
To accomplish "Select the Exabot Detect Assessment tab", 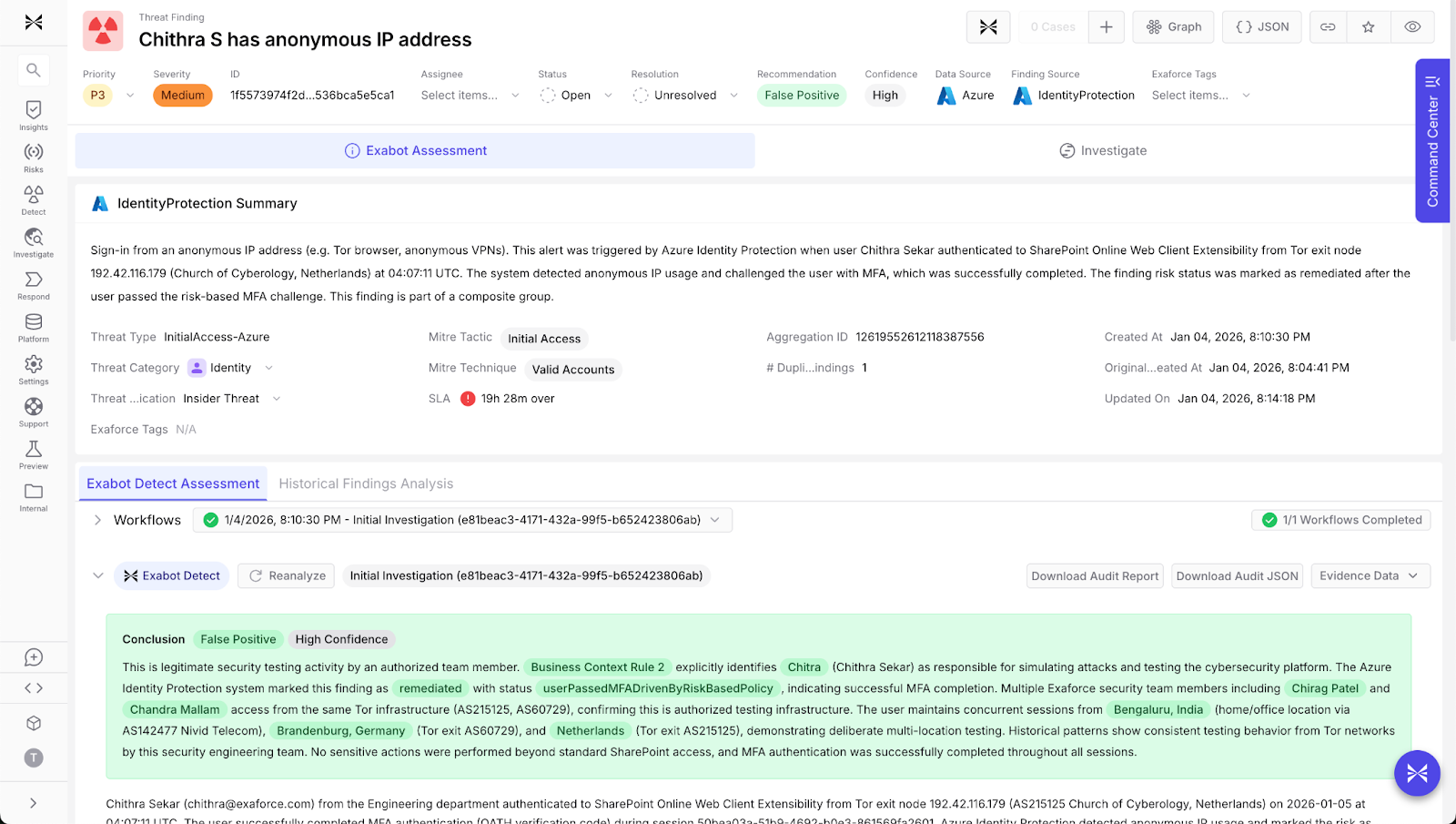I will pyautogui.click(x=172, y=483).
